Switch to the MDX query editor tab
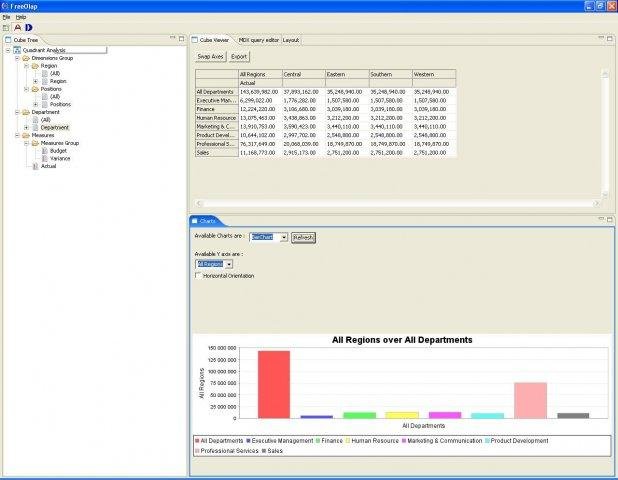 point(259,40)
